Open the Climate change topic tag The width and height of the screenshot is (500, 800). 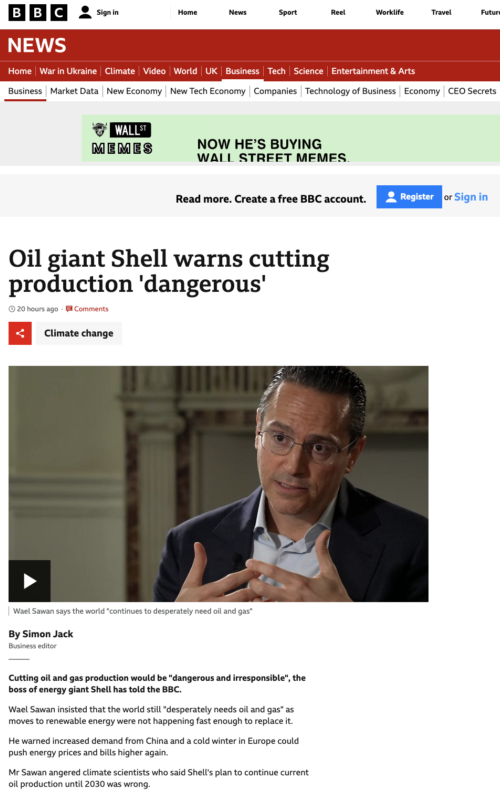tap(79, 333)
